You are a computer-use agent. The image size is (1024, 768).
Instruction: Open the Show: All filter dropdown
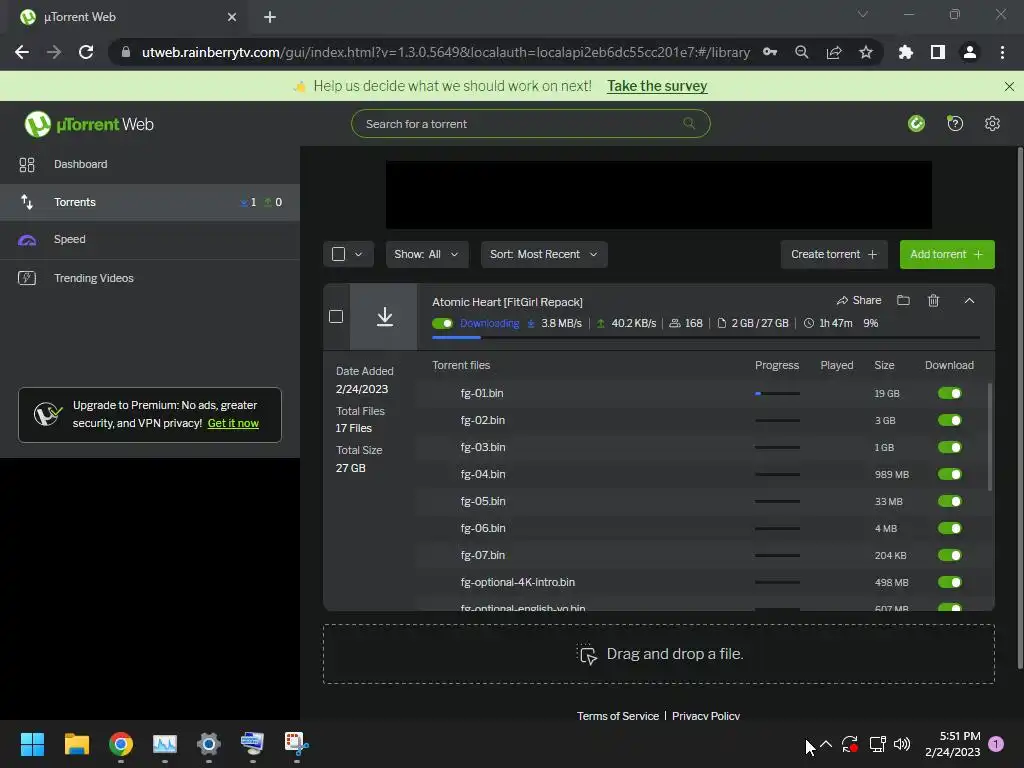[x=426, y=254]
